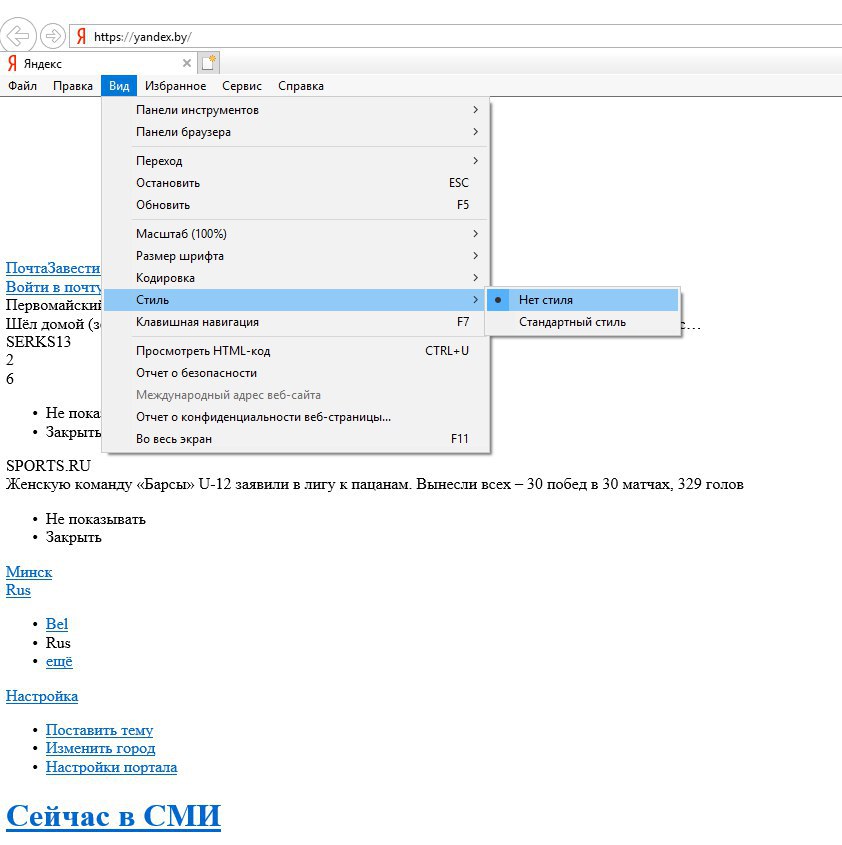
Task: Click the ещё link
Action: (x=59, y=661)
